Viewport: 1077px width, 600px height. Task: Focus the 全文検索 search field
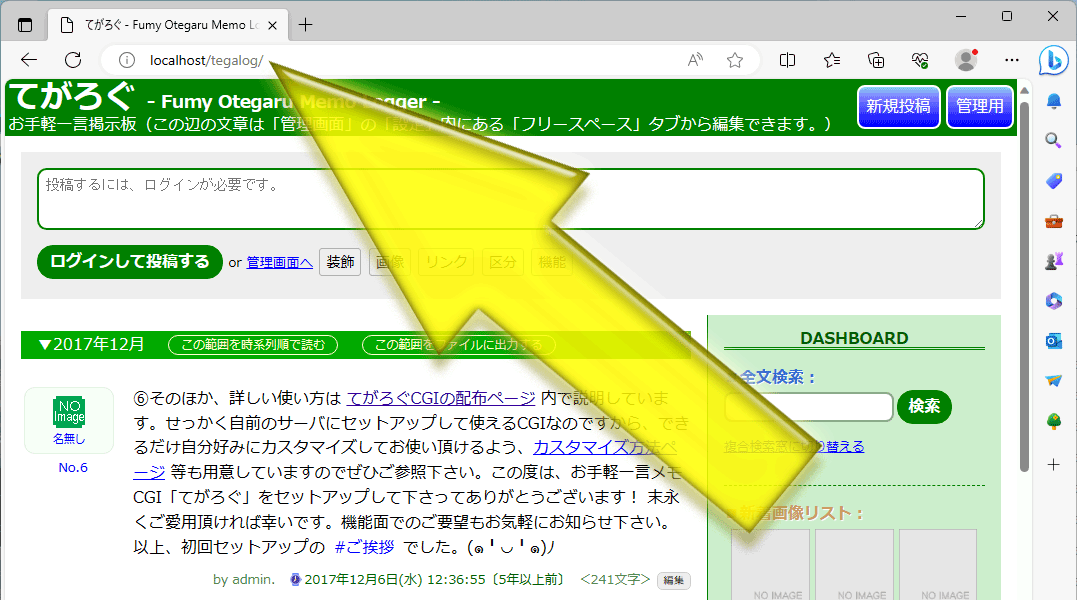tap(808, 407)
